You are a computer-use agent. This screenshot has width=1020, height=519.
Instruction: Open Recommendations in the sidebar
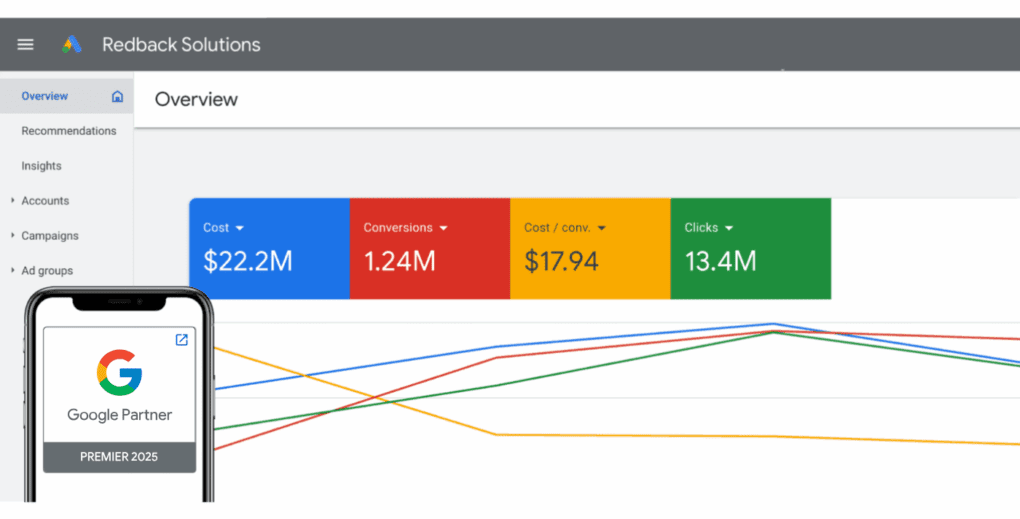pos(69,131)
